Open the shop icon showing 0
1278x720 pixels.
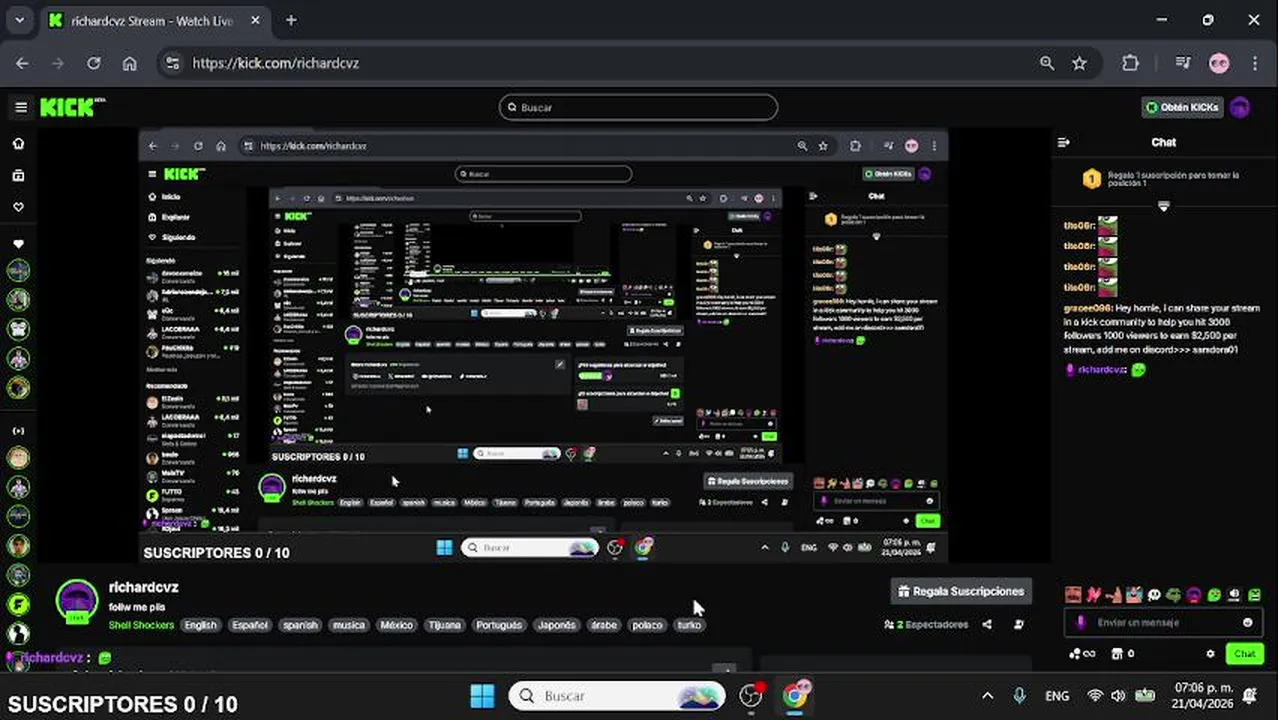[1123, 654]
